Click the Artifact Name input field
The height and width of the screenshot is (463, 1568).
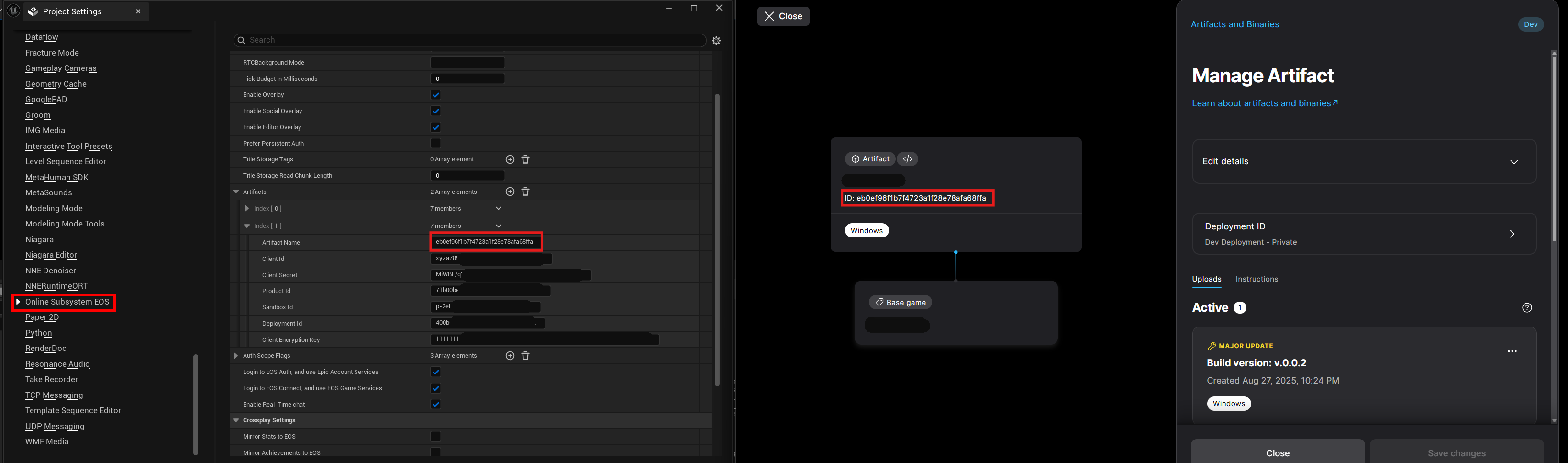(486, 242)
